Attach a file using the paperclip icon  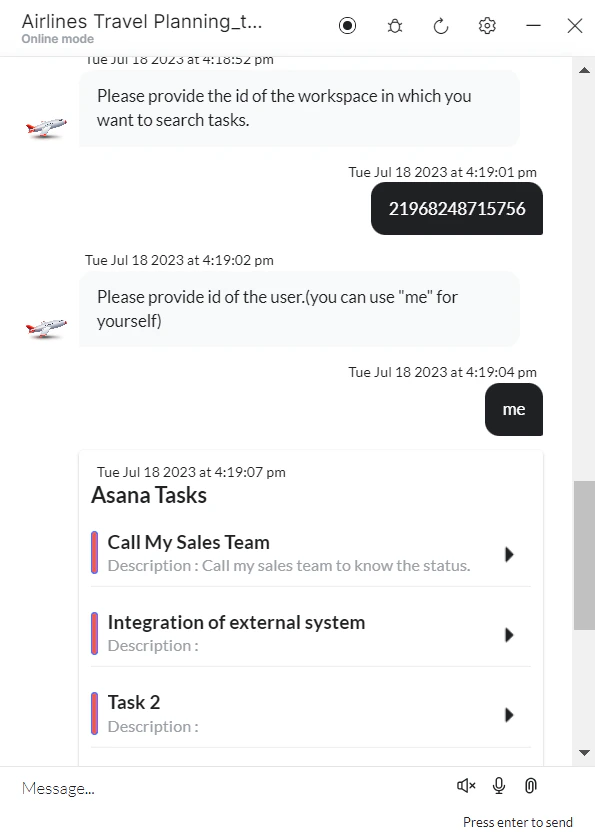click(530, 787)
